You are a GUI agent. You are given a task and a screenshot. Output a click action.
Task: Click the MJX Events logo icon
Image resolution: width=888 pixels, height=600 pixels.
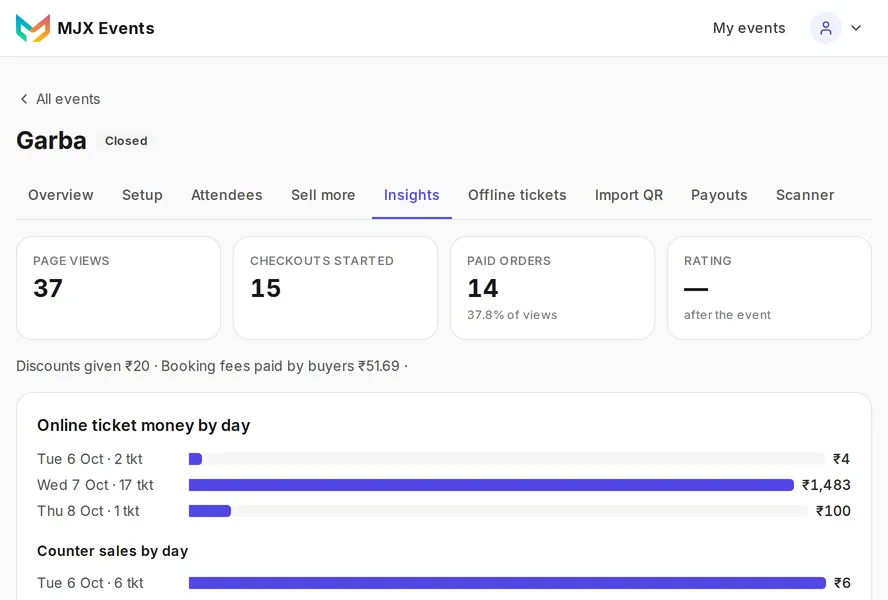tap(33, 28)
